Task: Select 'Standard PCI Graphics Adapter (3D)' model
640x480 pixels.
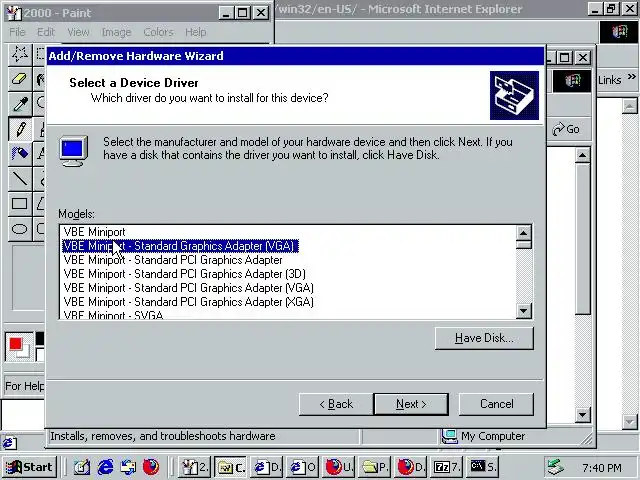Action: tap(184, 274)
